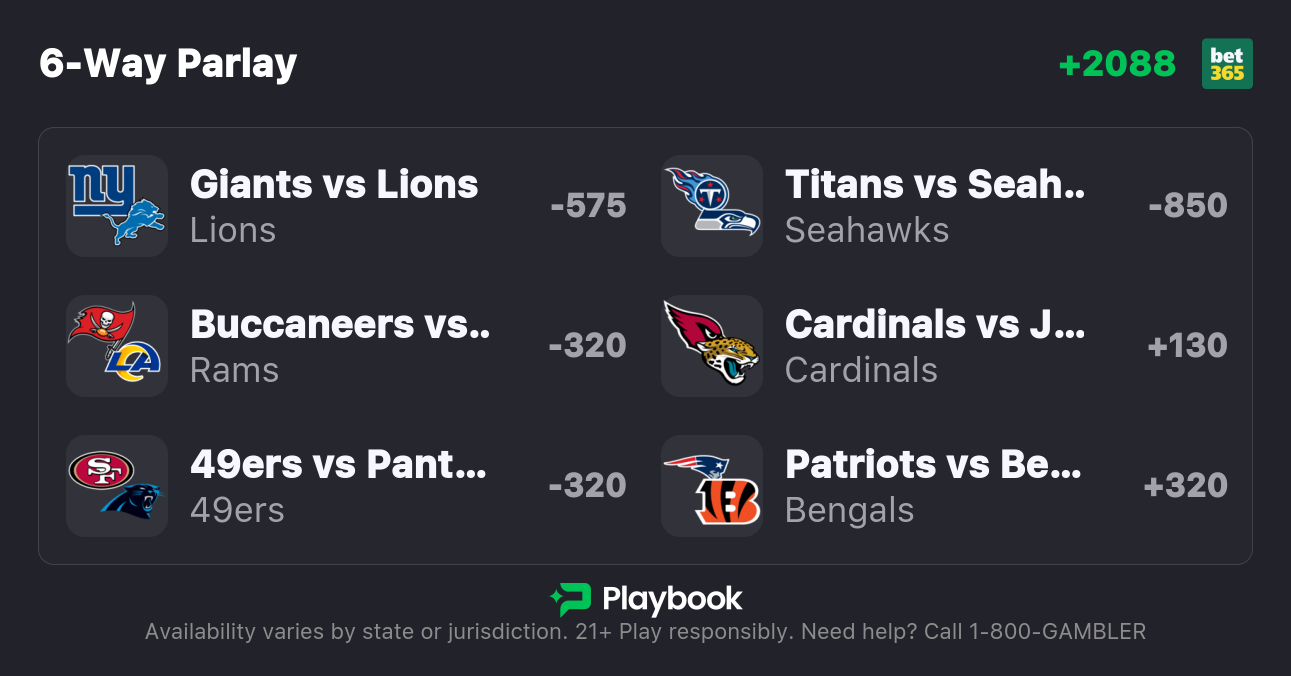Click the bet365 sportsbook logo
This screenshot has width=1291, height=676.
point(1227,64)
